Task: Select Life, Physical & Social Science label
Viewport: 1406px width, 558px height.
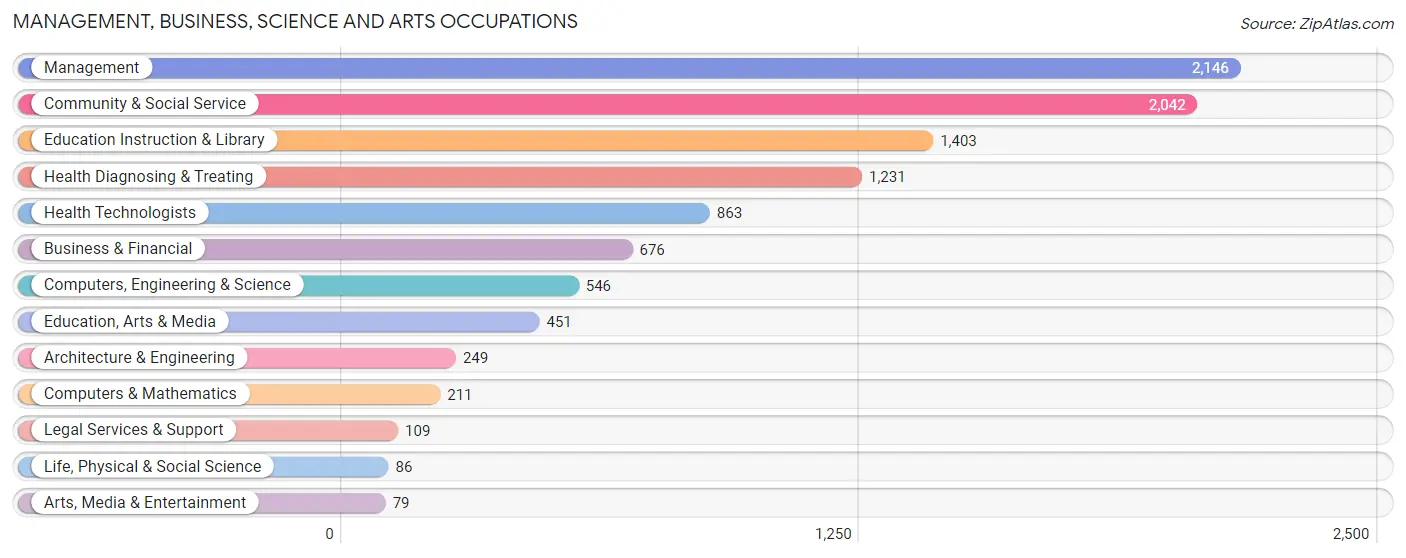Action: [152, 466]
